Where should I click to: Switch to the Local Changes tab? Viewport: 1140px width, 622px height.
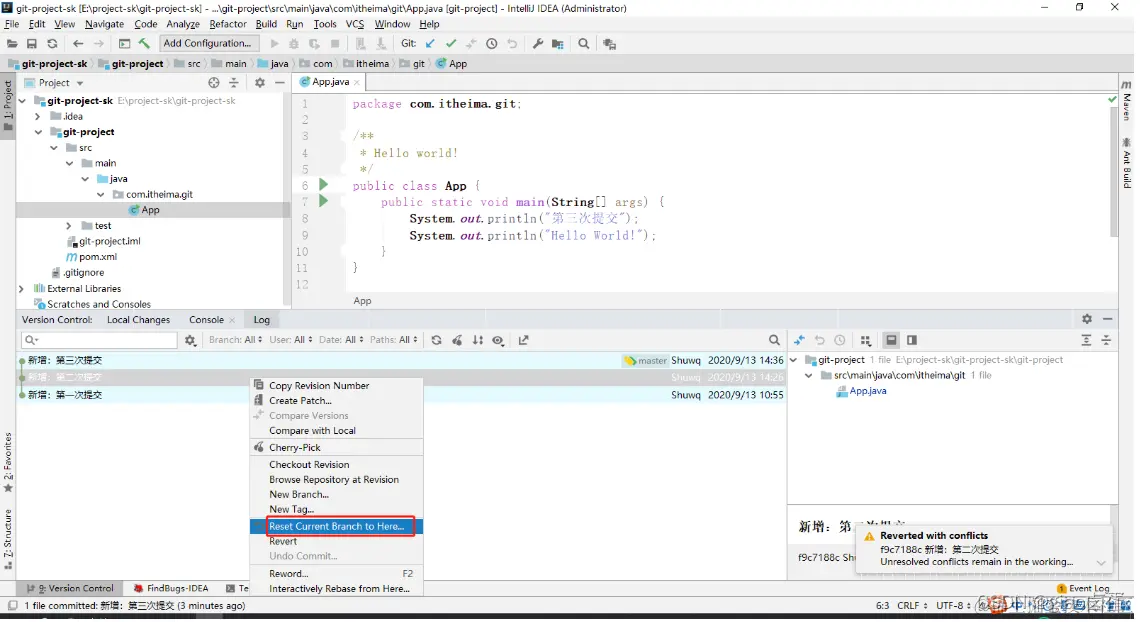click(138, 320)
